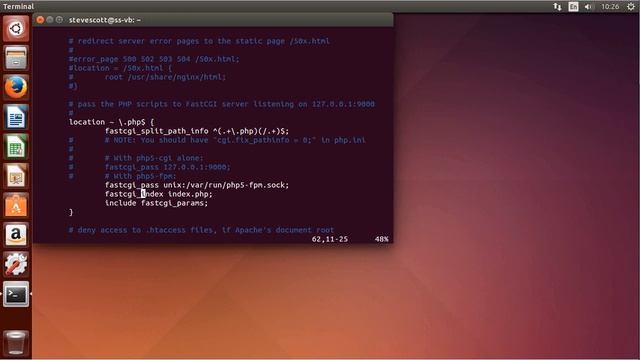
Task: Click the 'pass the PHP scripts' comment
Action: 222,104
